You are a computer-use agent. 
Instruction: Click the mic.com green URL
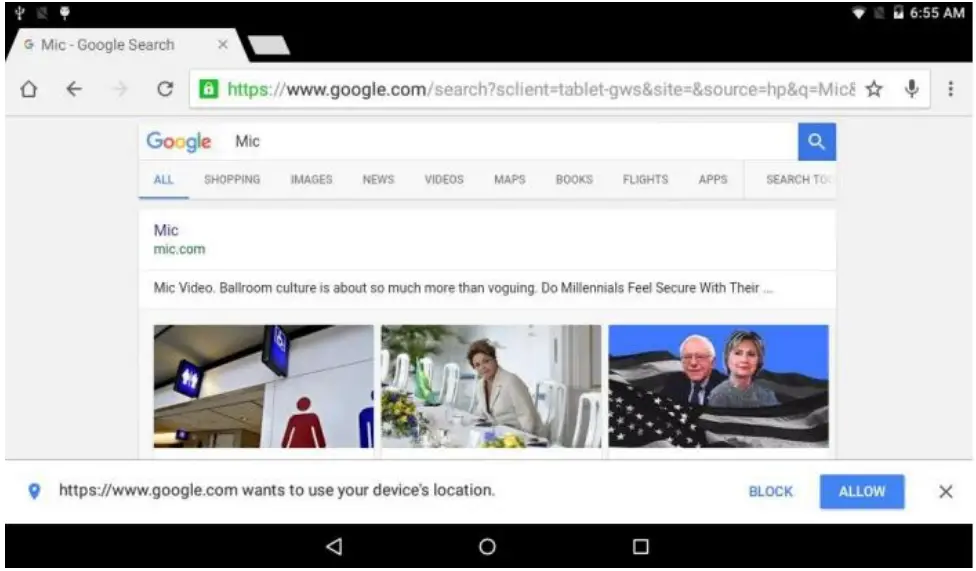pyautogui.click(x=179, y=249)
